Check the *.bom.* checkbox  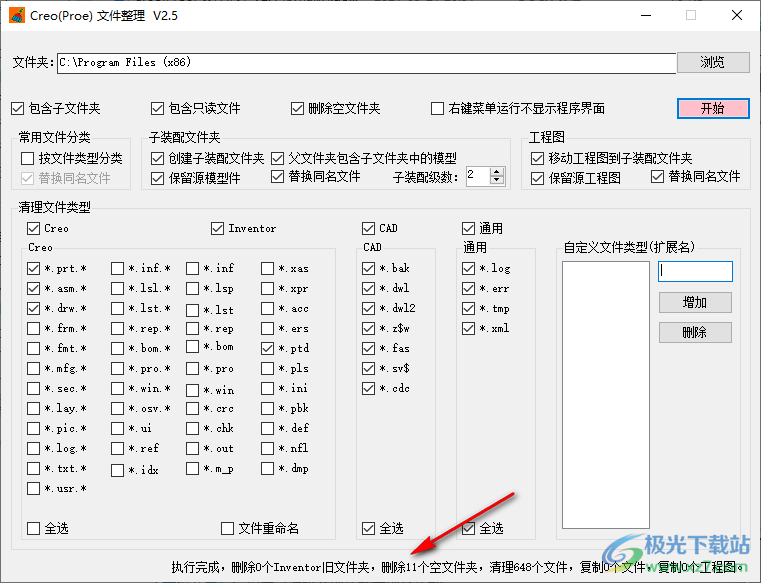(117, 349)
